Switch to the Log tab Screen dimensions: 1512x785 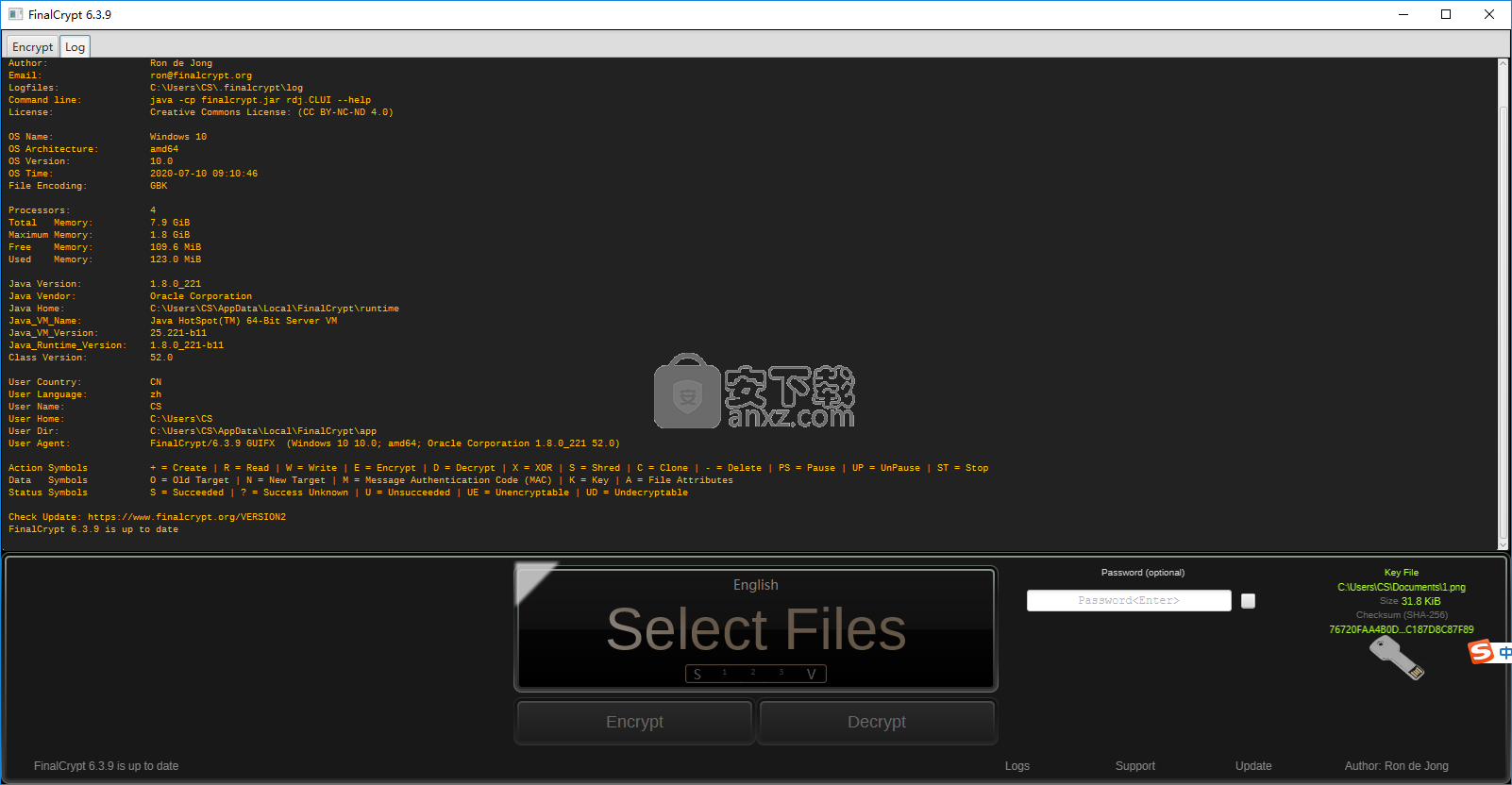click(75, 47)
